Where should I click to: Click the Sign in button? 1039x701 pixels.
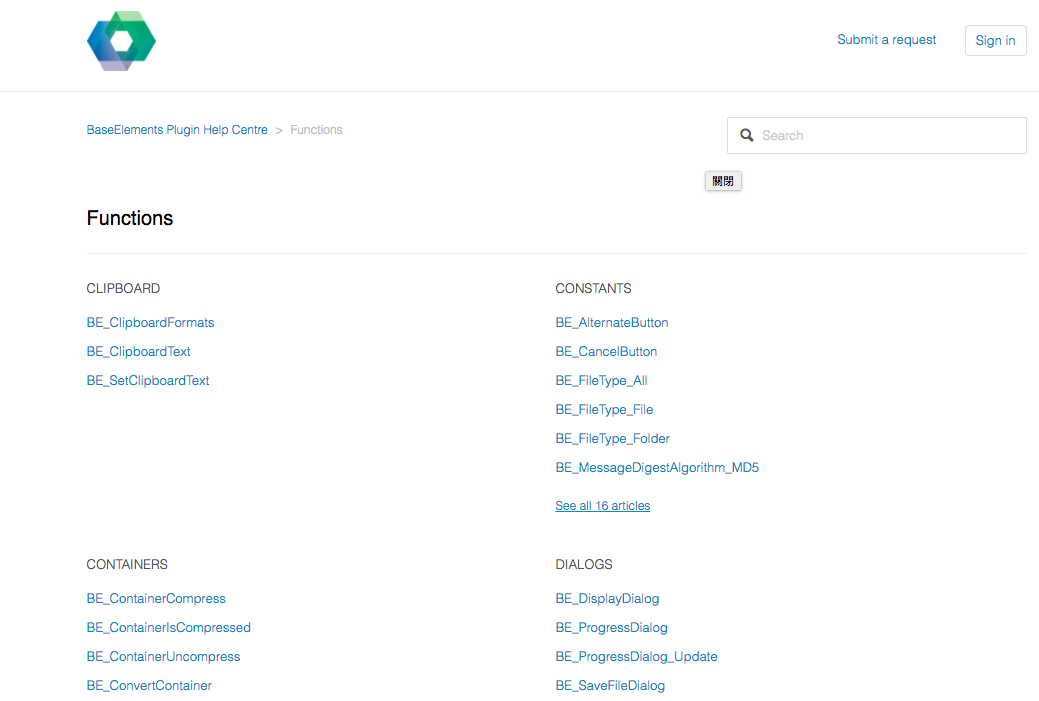(x=995, y=40)
